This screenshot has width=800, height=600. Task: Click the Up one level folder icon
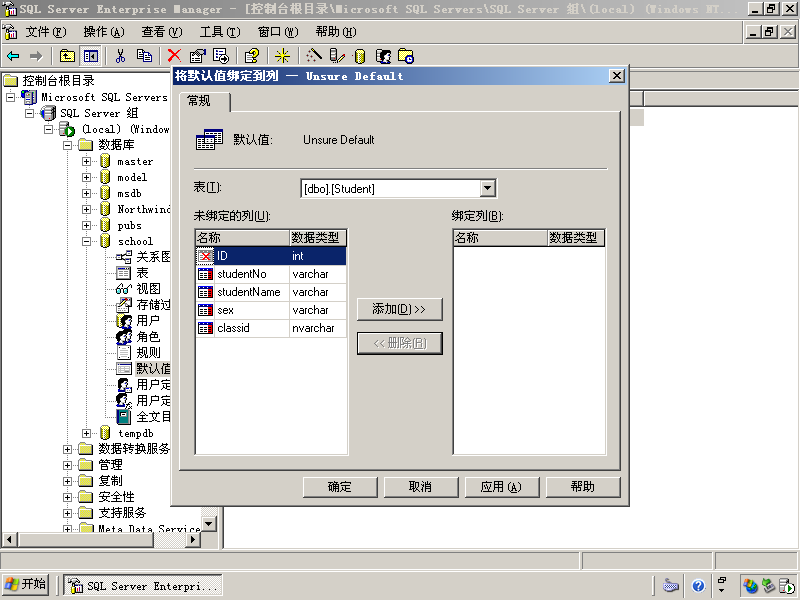tap(67, 56)
